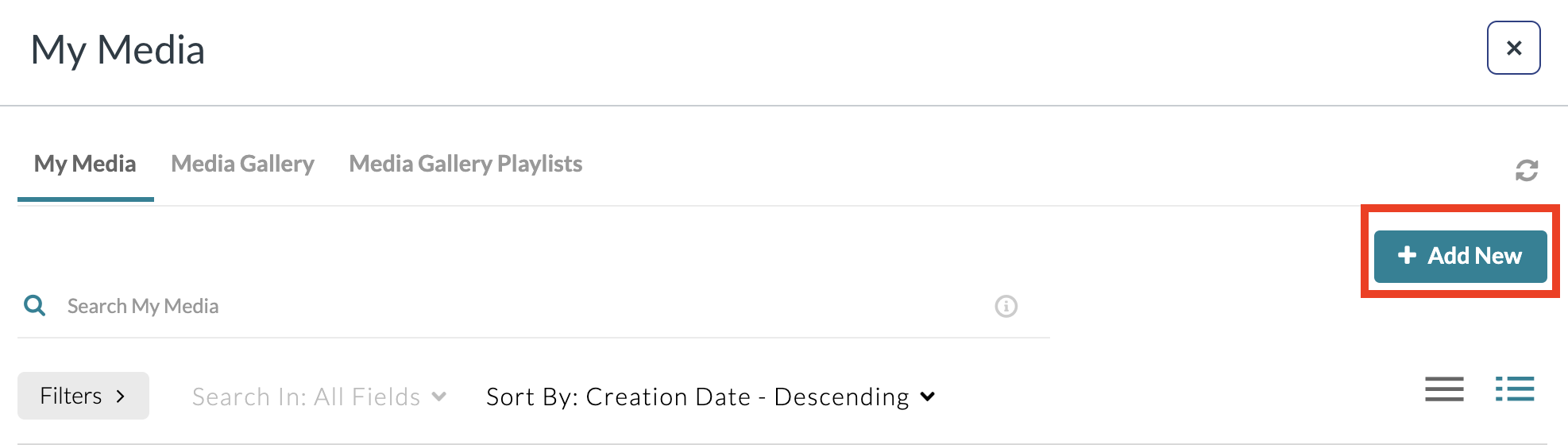Switch to the Media Gallery tab
Image resolution: width=1568 pixels, height=445 pixels.
point(242,164)
